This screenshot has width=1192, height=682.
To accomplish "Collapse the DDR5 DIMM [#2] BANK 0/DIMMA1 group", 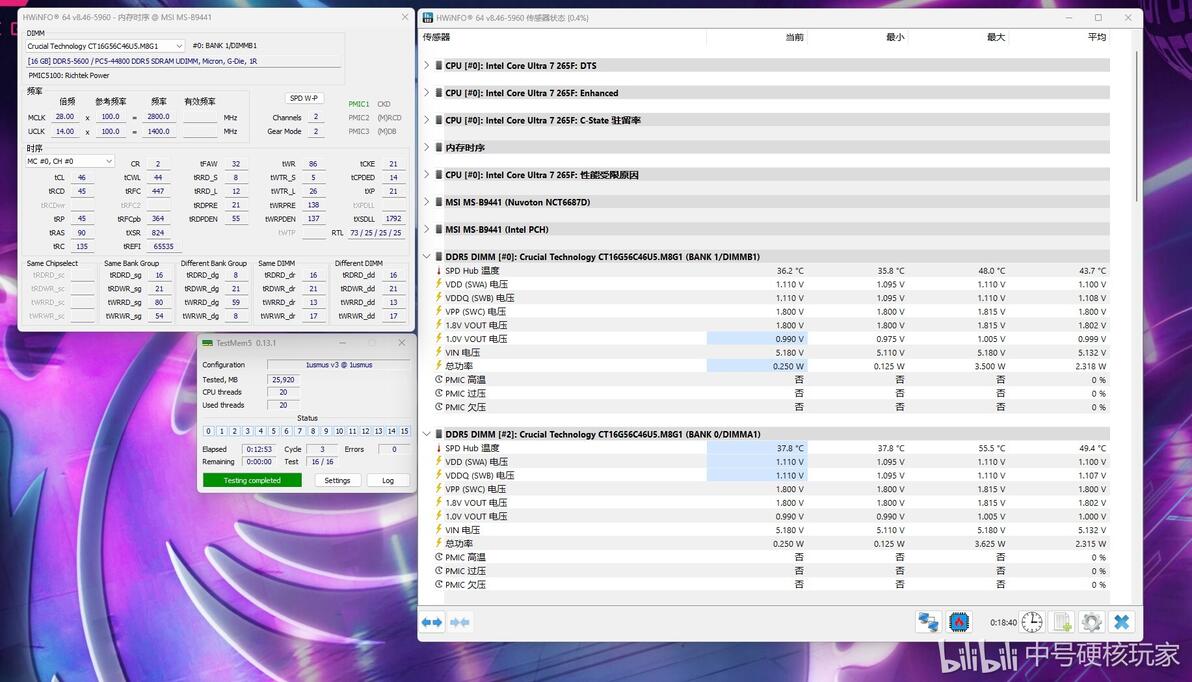I will 426,434.
